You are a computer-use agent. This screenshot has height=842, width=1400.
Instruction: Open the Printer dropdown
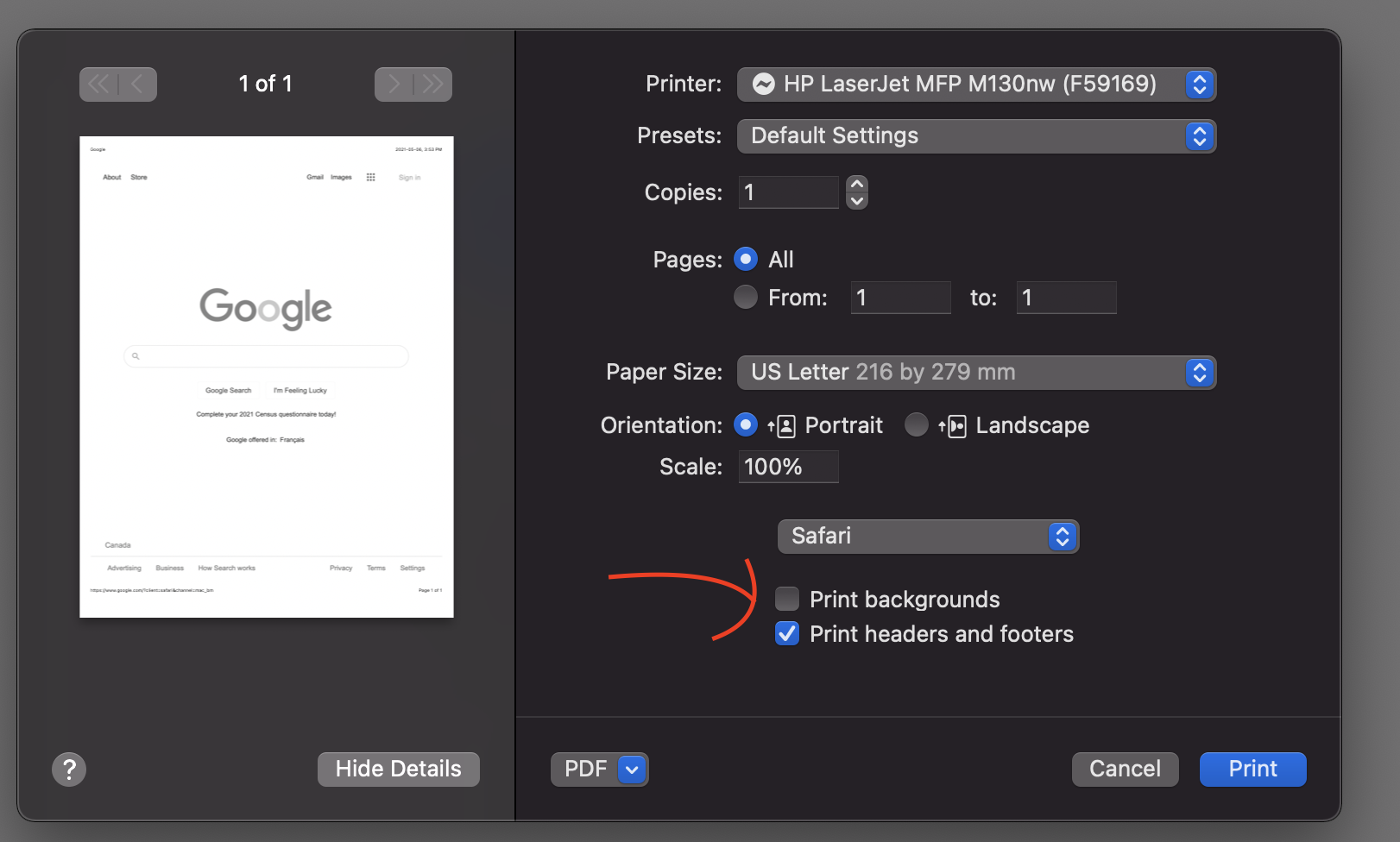(x=976, y=85)
